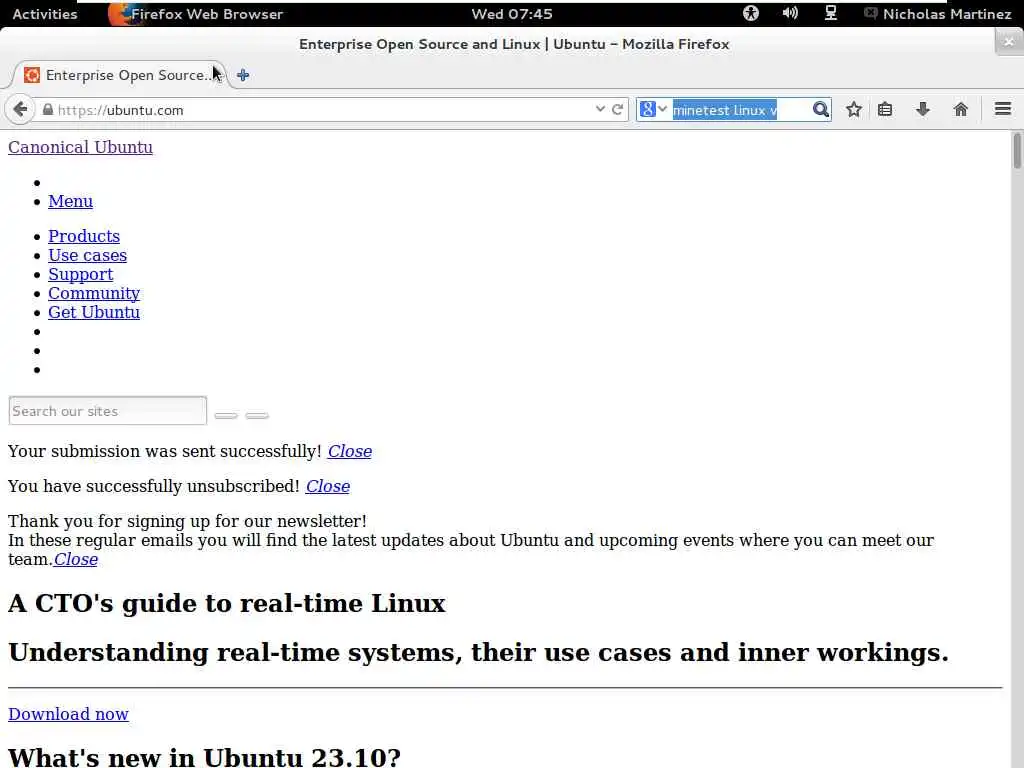Viewport: 1024px width, 768px height.
Task: Bookmark this page with the star icon
Action: point(854,109)
